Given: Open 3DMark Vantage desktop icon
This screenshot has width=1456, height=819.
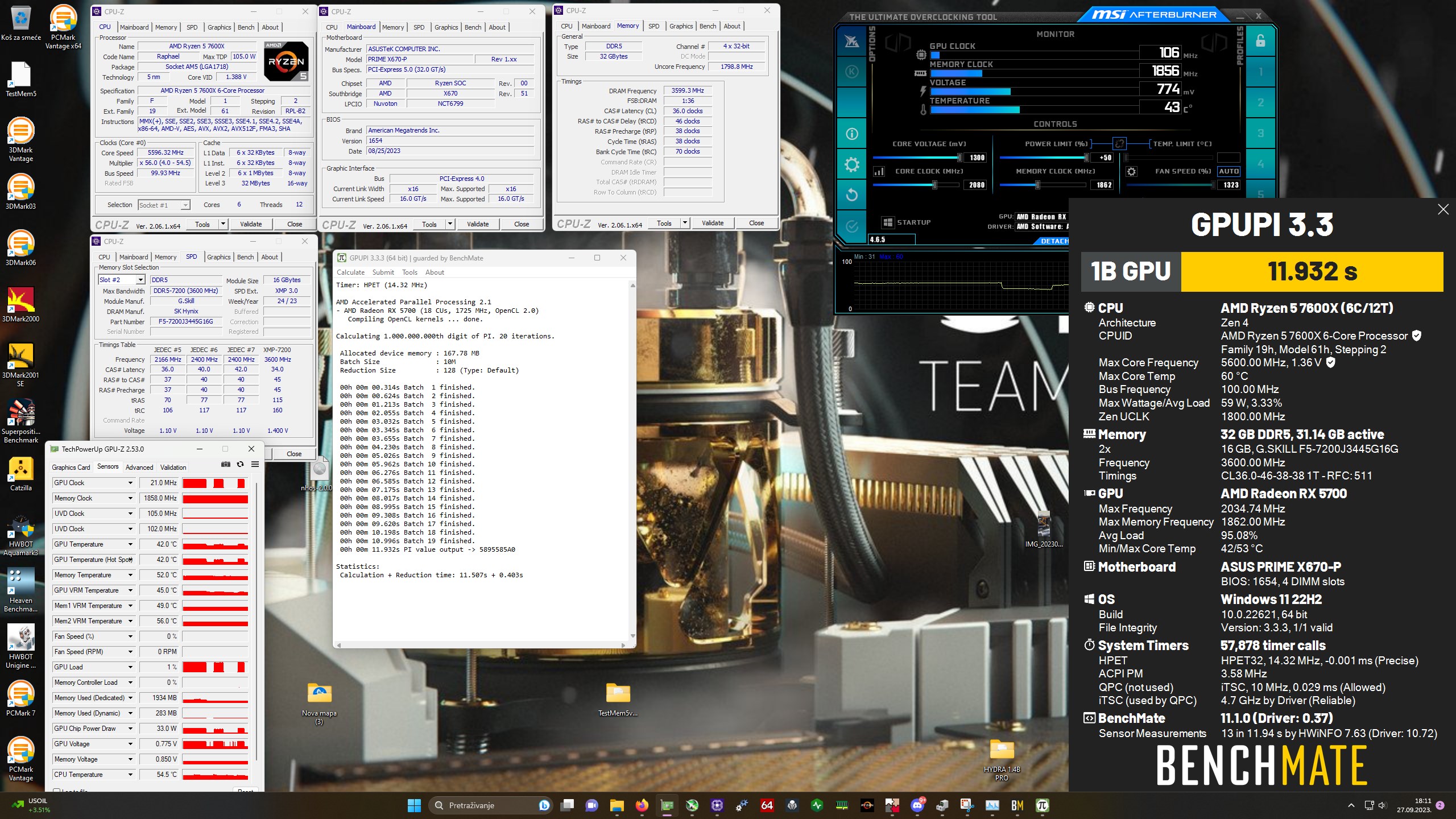Looking at the screenshot, I should (21, 140).
